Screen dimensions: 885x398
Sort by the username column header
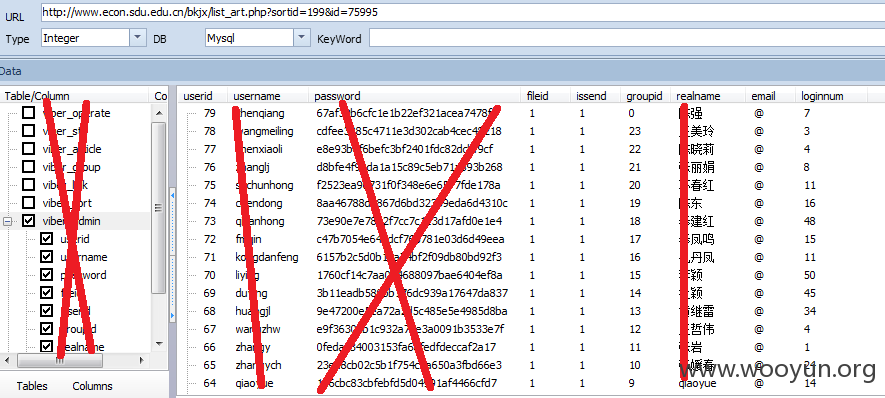[x=268, y=96]
